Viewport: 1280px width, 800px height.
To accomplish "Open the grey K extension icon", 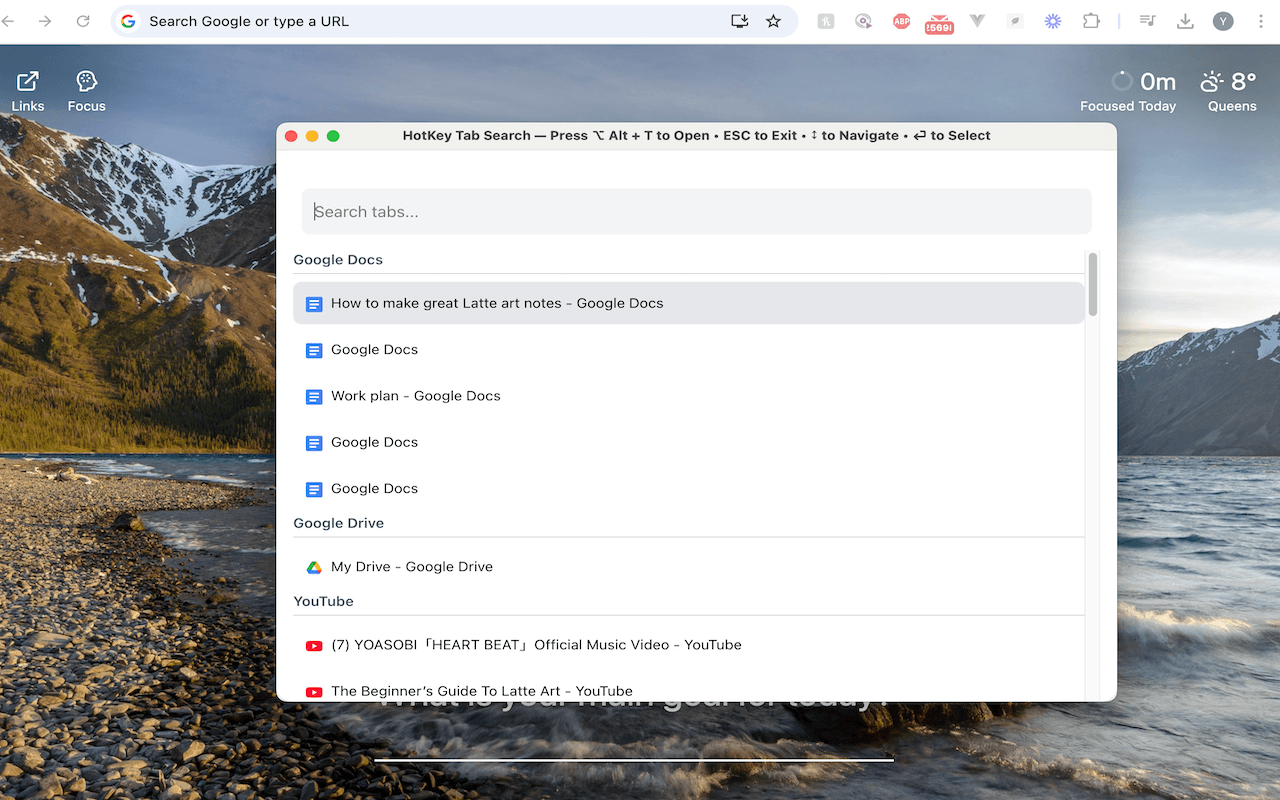I will coord(826,21).
